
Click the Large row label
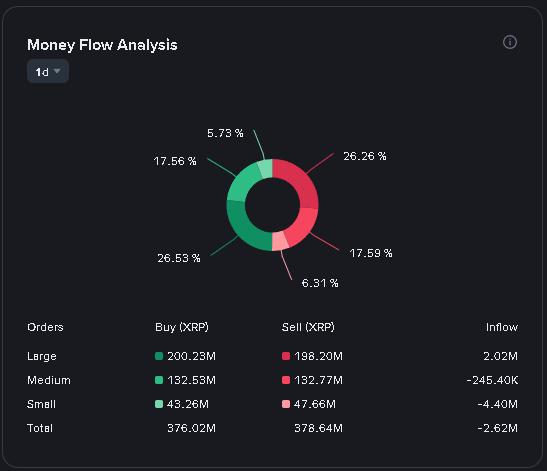42,356
